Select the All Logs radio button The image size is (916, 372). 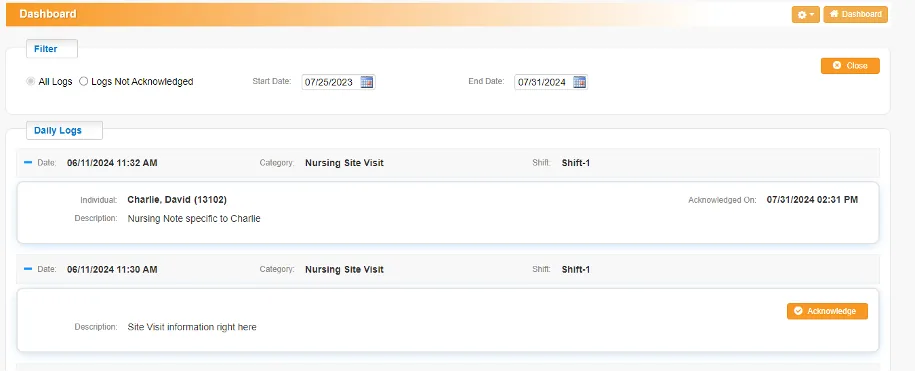(x=30, y=82)
